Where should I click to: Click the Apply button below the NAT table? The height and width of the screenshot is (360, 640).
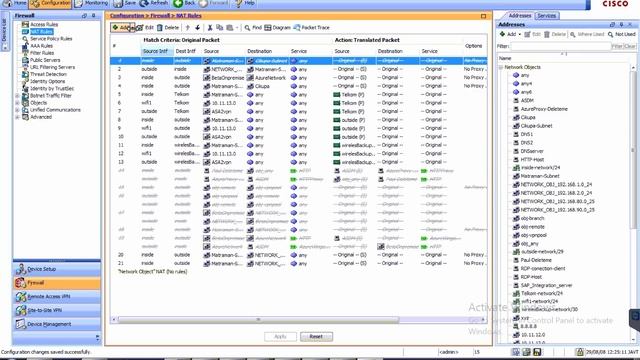click(280, 337)
